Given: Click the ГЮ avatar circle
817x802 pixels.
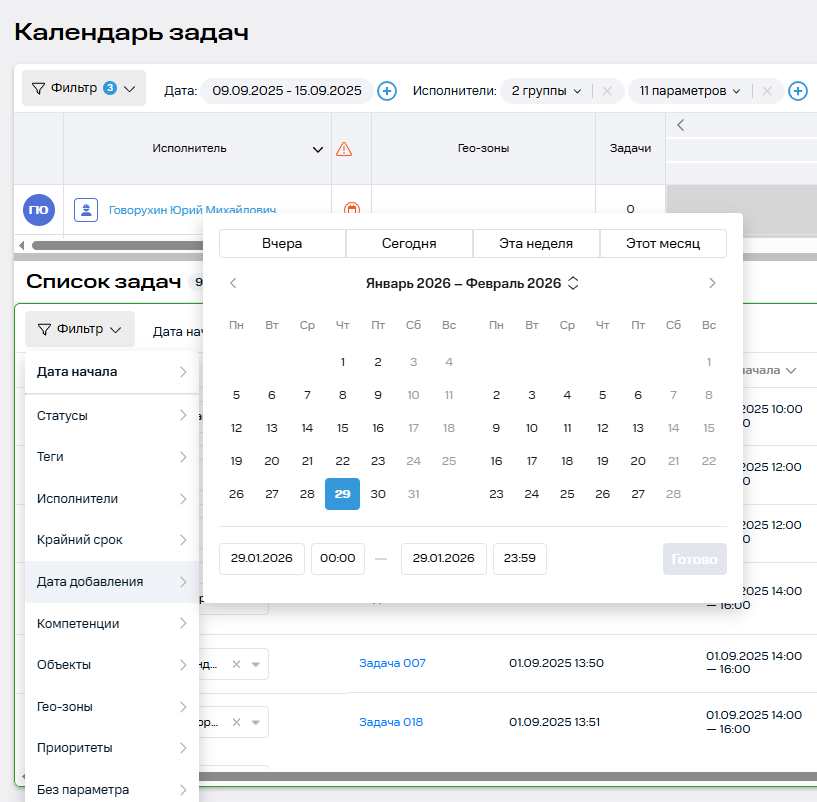Looking at the screenshot, I should (39, 210).
